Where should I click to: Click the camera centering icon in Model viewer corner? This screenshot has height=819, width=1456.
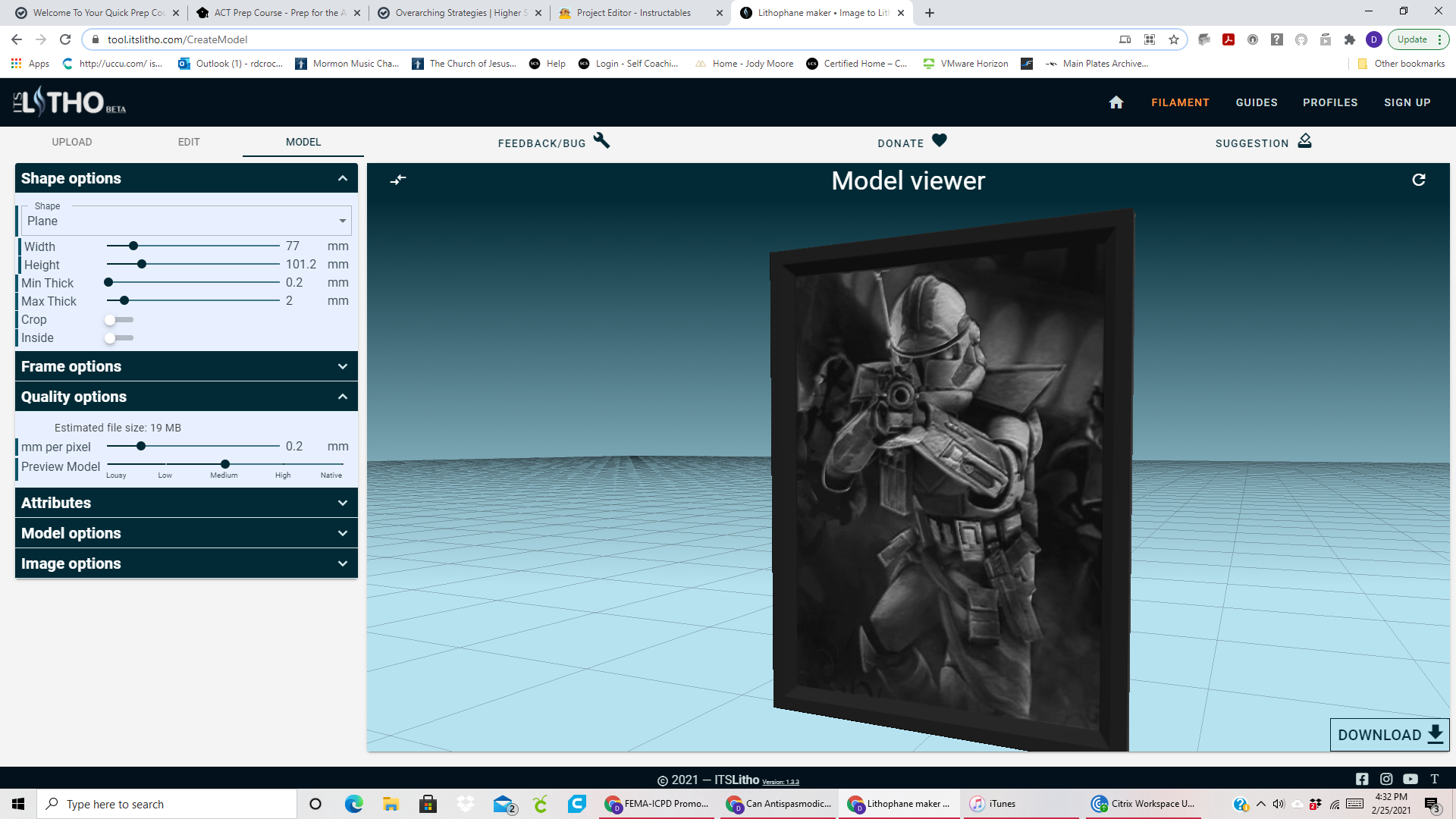point(398,180)
